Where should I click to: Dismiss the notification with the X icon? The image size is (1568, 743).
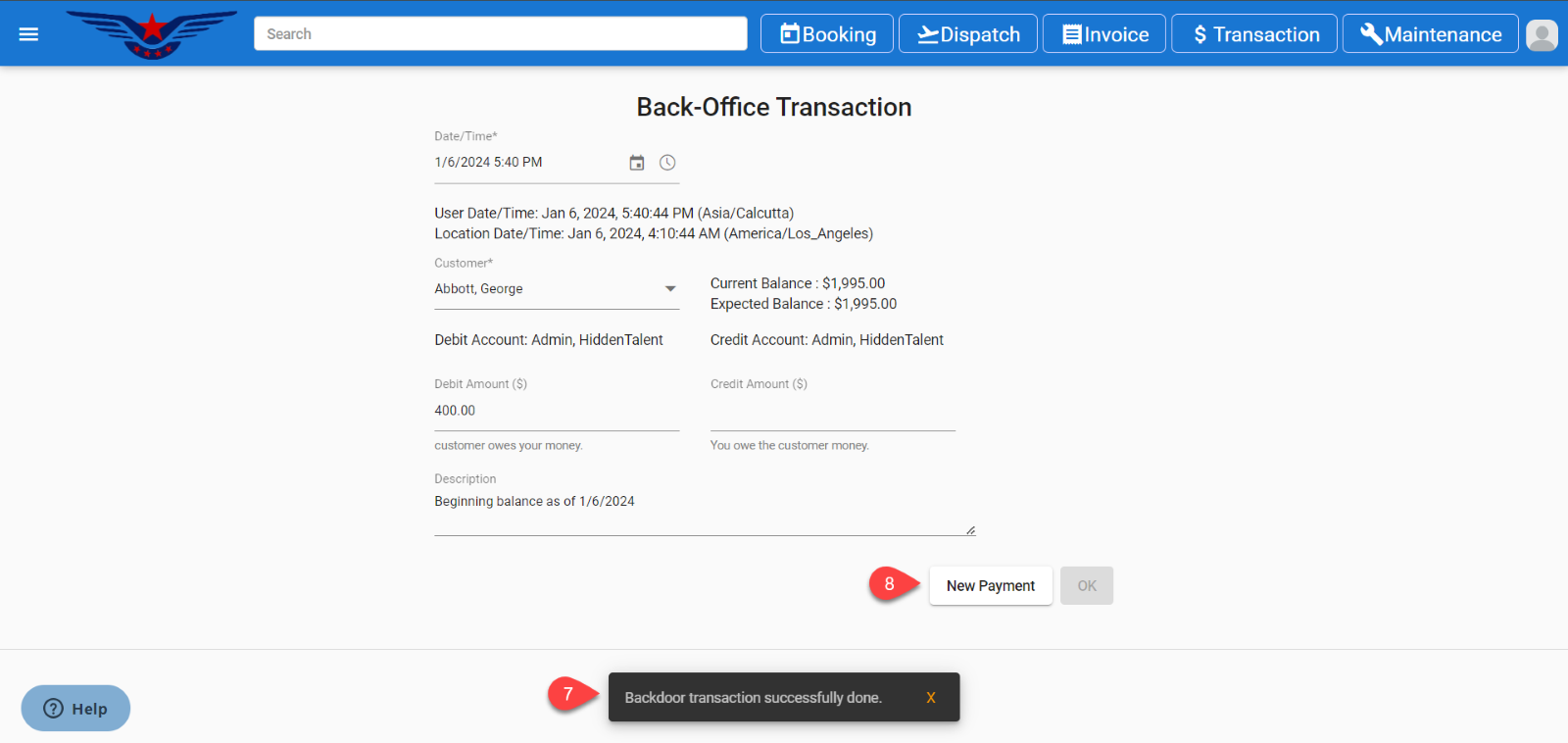click(x=930, y=698)
